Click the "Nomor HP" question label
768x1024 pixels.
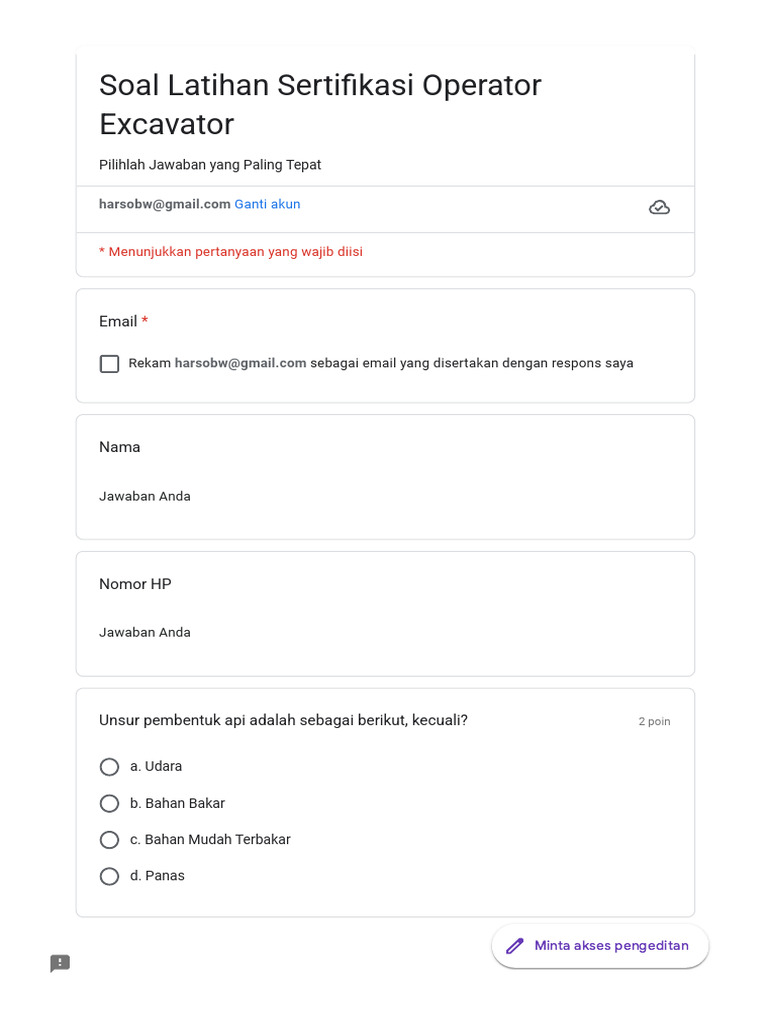(x=135, y=584)
